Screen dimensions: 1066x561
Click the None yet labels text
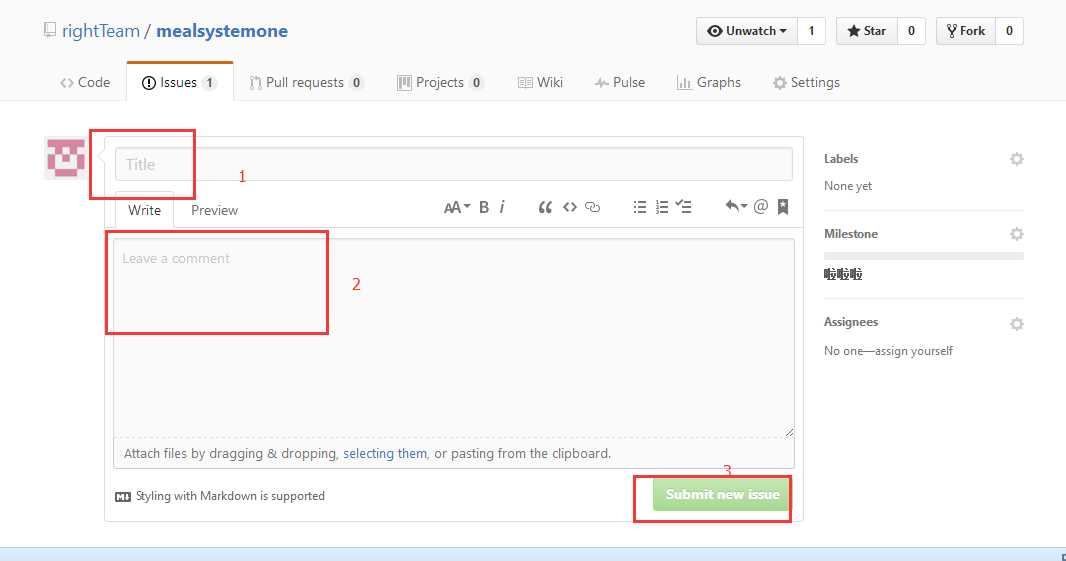(848, 186)
